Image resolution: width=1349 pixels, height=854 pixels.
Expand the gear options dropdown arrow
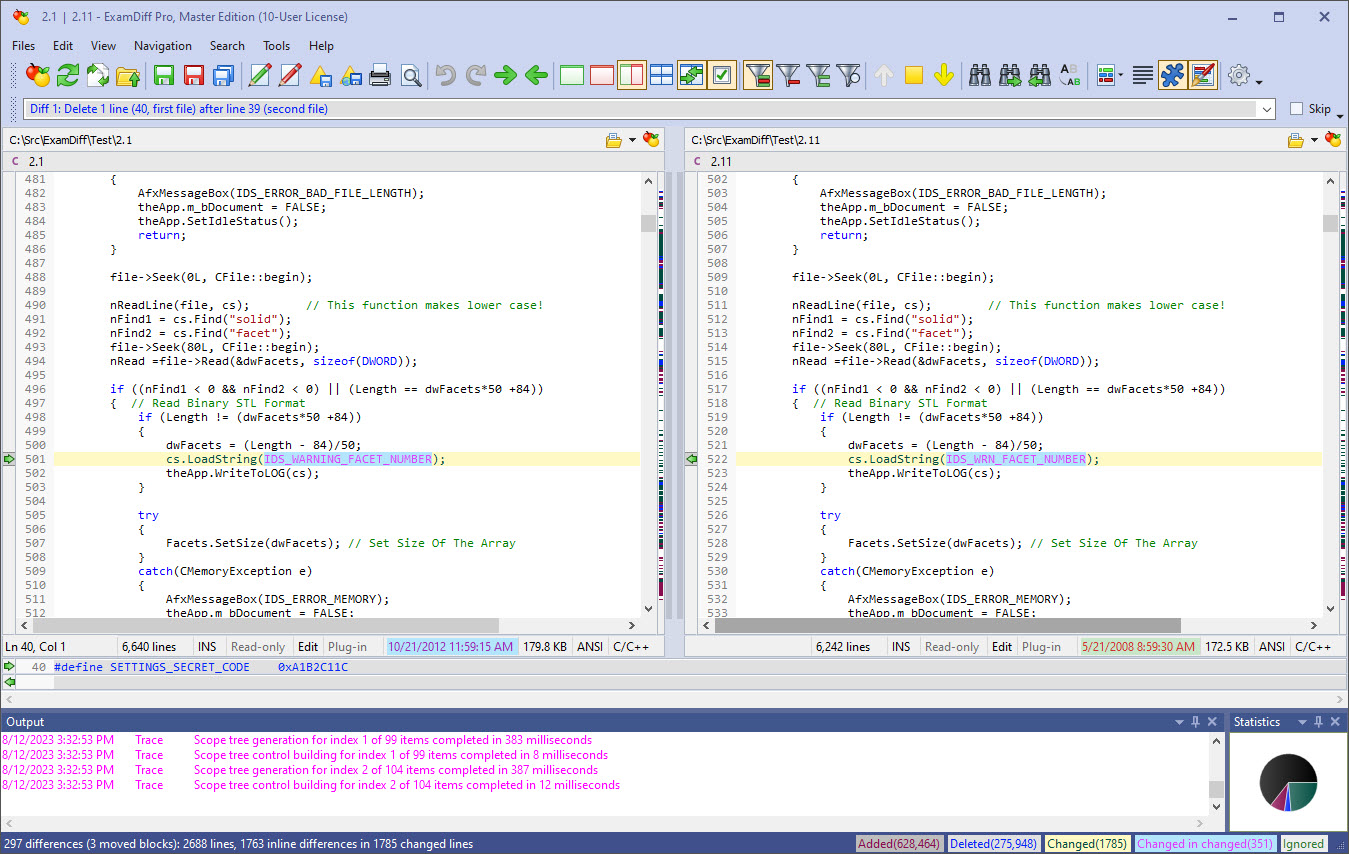(x=1259, y=82)
